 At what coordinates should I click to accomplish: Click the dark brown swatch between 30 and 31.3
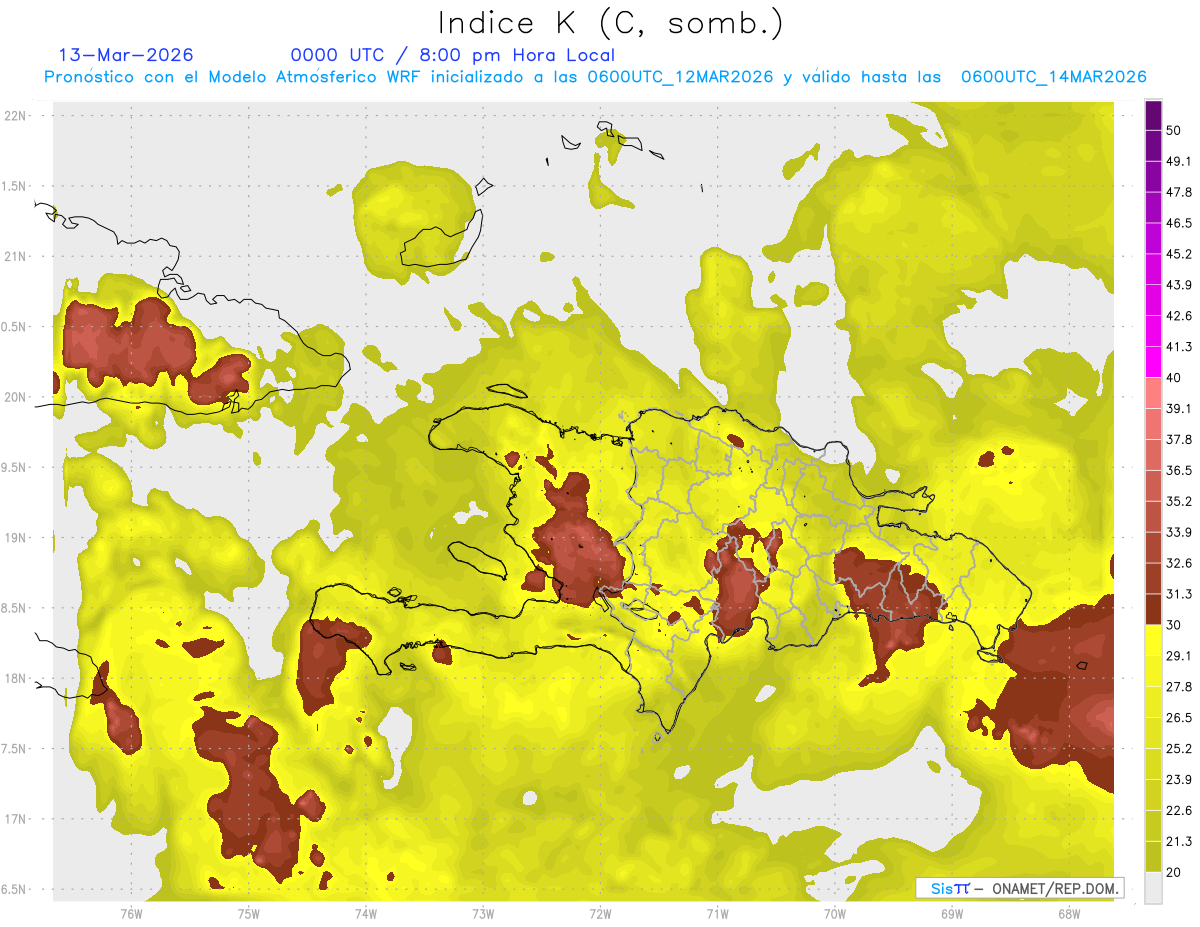click(x=1153, y=610)
